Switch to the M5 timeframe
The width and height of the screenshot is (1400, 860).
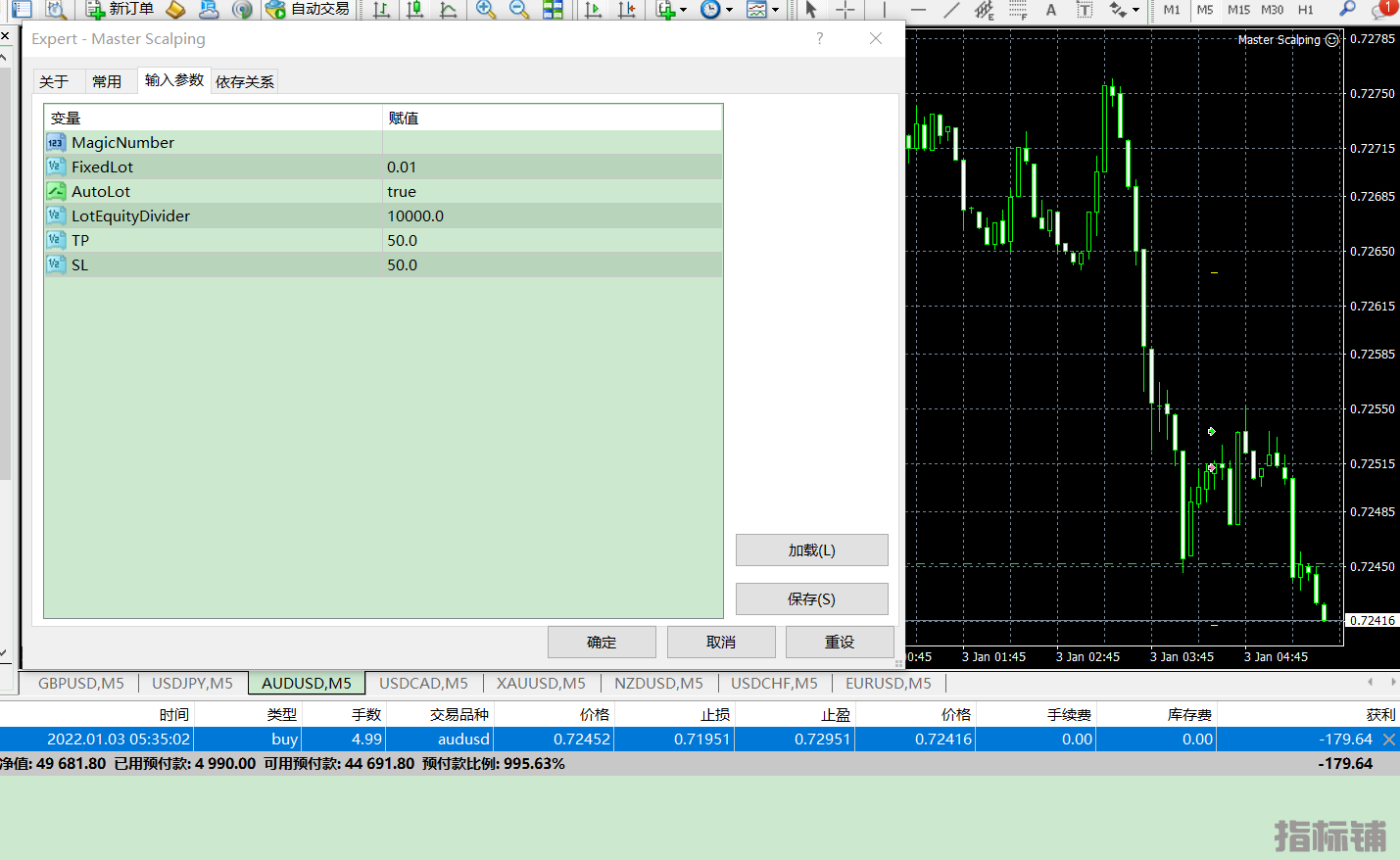1205,10
